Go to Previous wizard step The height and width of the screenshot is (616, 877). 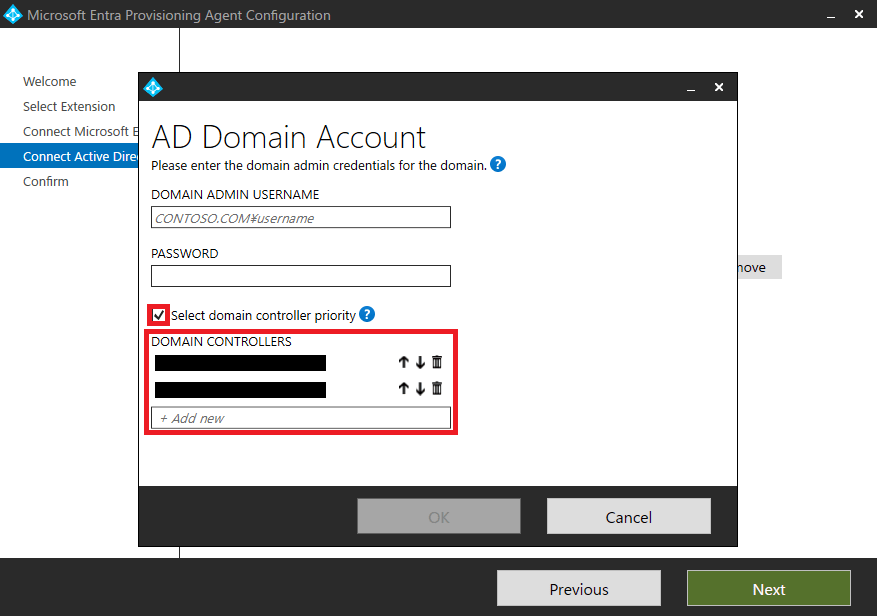[x=579, y=589]
